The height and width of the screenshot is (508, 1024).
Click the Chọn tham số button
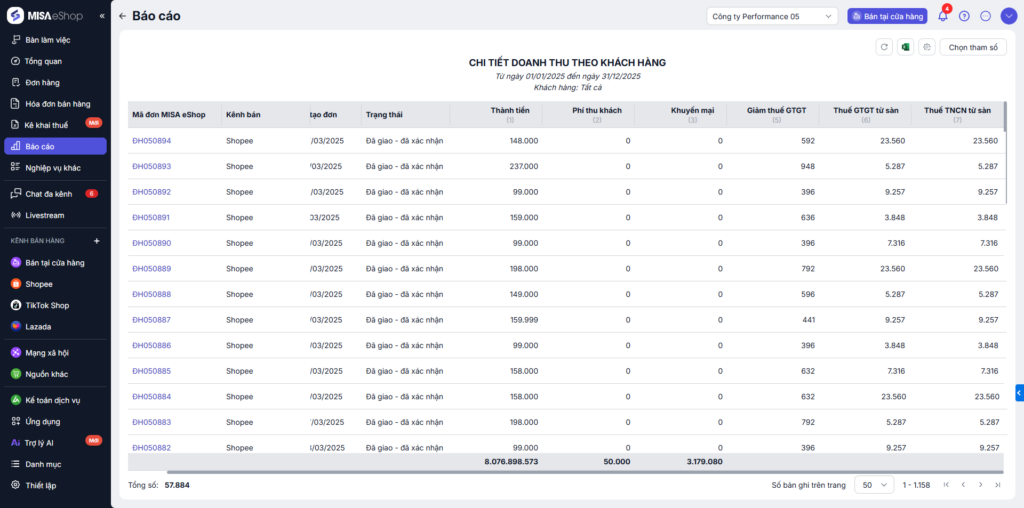pos(972,47)
